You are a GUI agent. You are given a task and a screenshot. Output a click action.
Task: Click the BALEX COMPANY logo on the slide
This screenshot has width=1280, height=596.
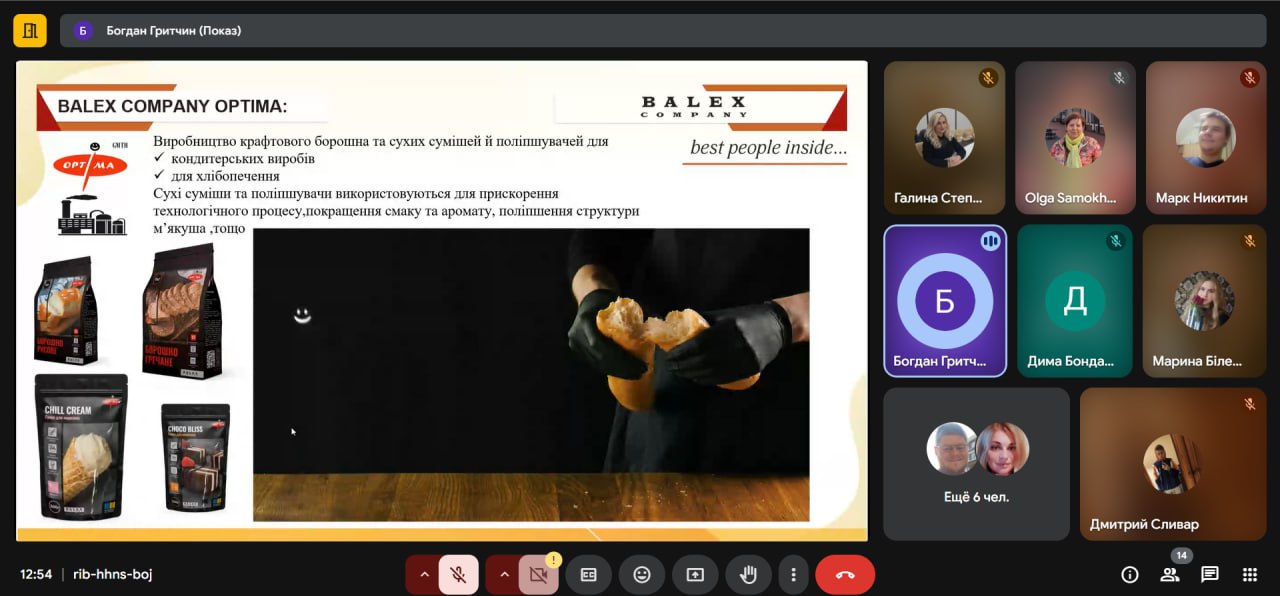tap(694, 106)
